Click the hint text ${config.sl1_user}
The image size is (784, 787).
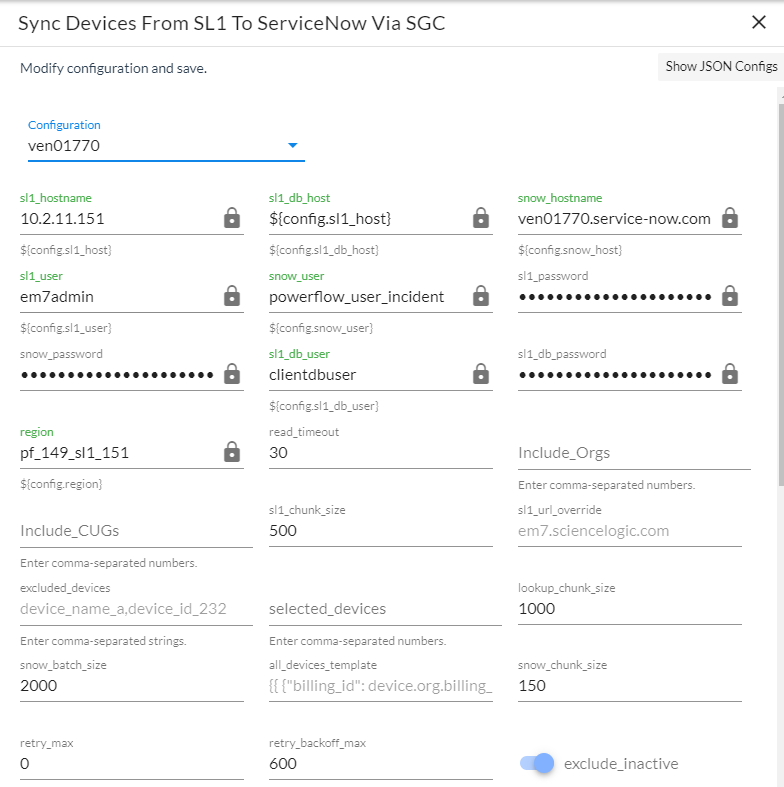click(x=66, y=328)
